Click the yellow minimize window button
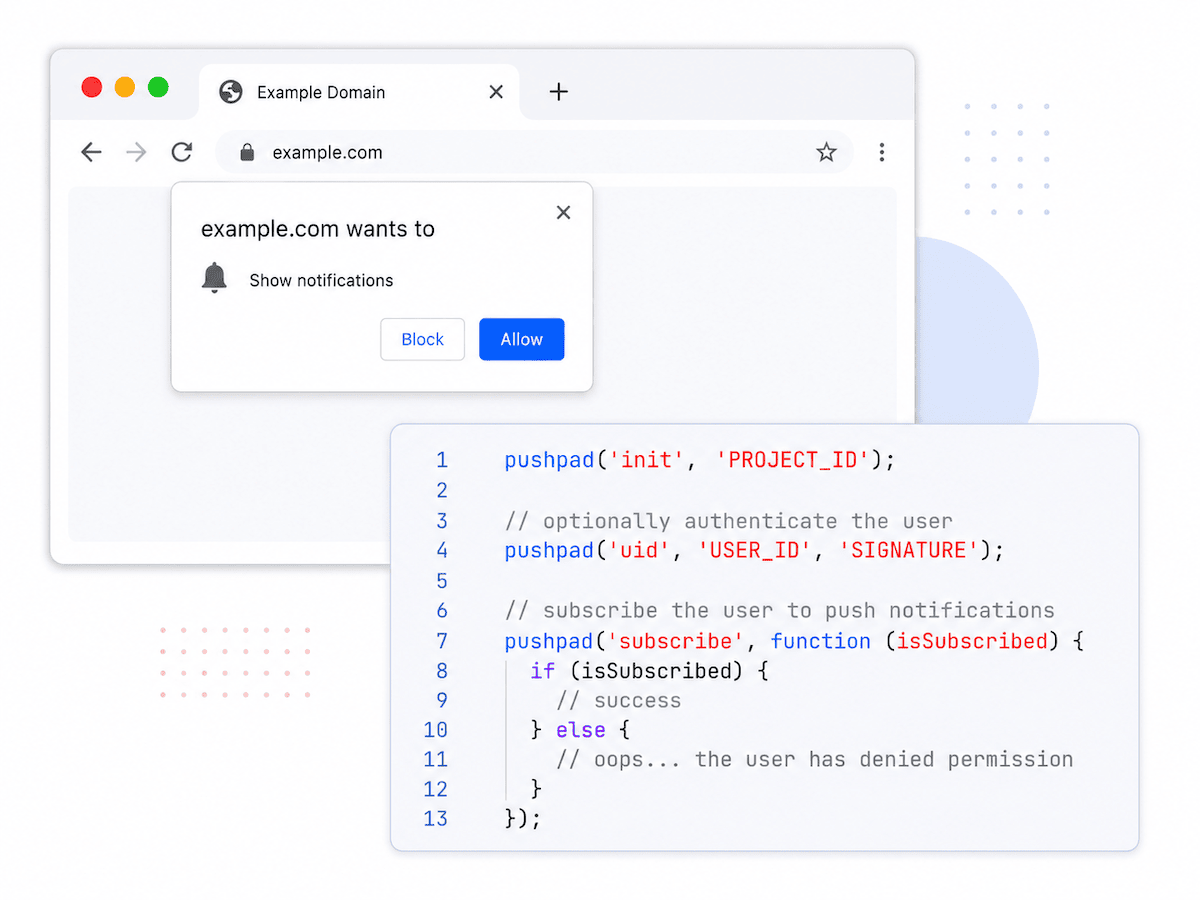Screen dimensions: 1200x900 coord(125,87)
